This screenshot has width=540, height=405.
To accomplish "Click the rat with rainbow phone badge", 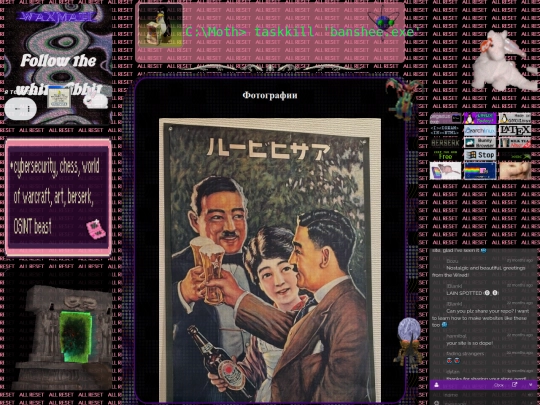I will [445, 171].
